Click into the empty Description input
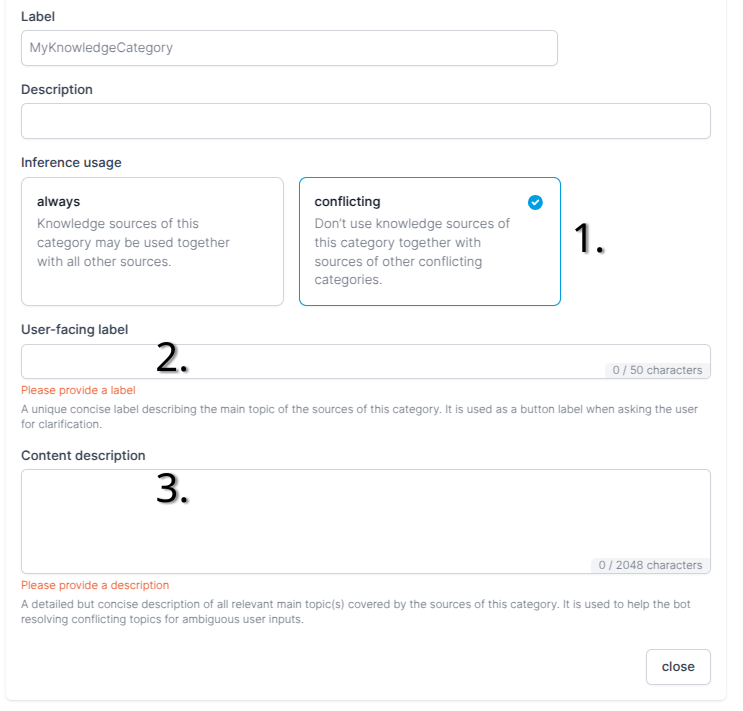This screenshot has width=743, height=711. (x=366, y=121)
